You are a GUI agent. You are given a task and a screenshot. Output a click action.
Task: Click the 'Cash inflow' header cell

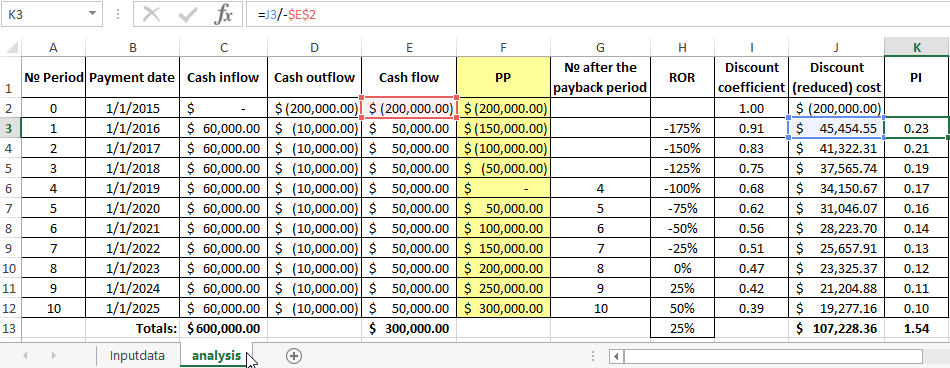click(224, 77)
